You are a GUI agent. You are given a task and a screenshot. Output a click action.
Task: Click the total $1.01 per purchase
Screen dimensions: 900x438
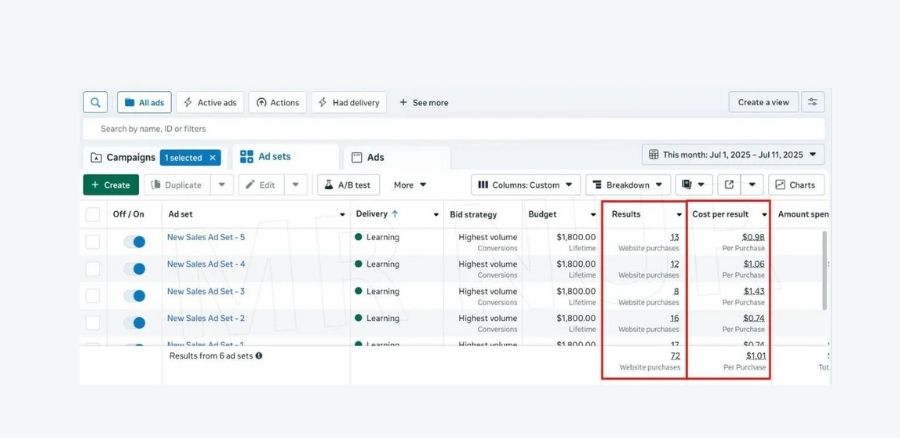point(755,356)
